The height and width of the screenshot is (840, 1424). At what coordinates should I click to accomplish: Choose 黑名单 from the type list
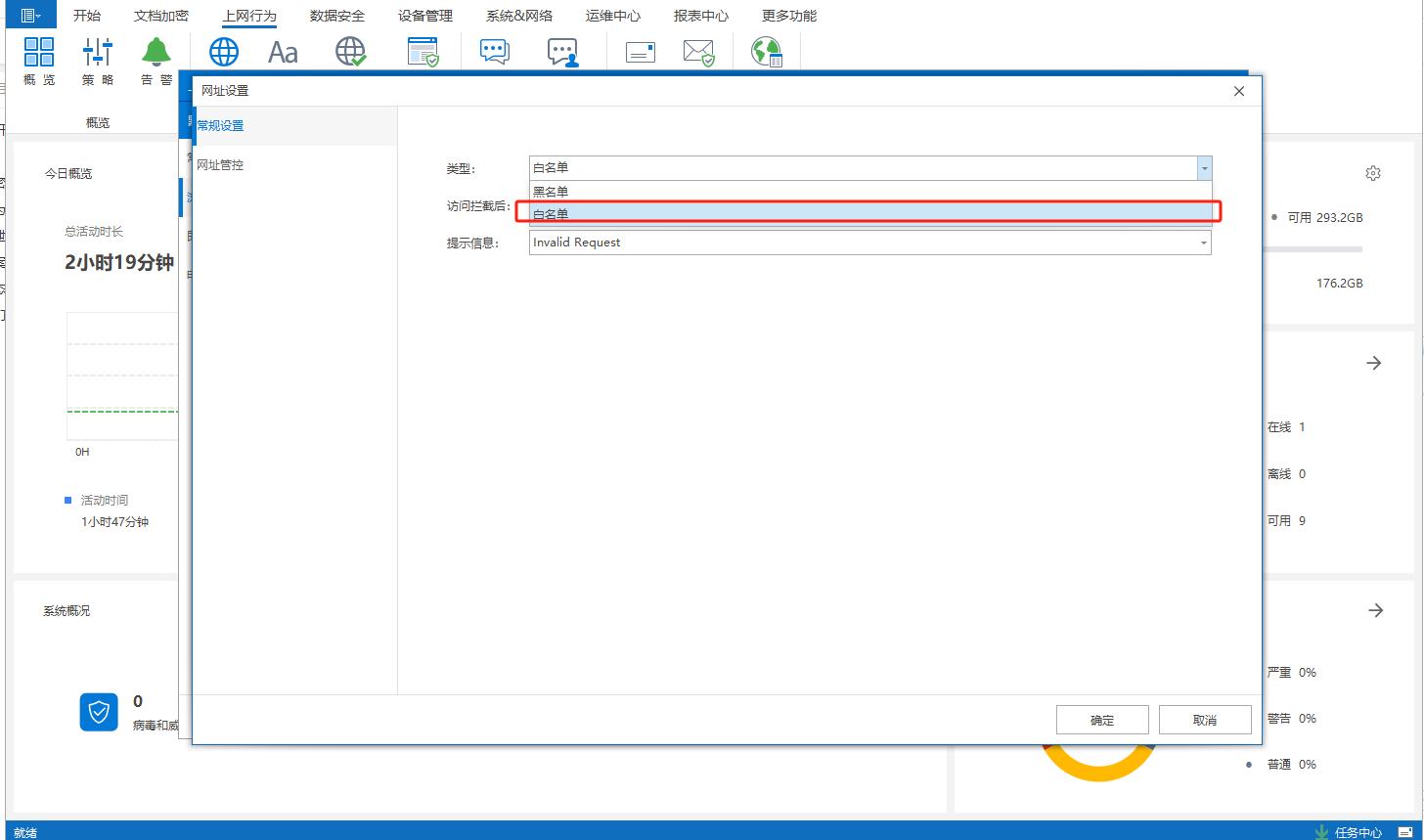pos(551,192)
